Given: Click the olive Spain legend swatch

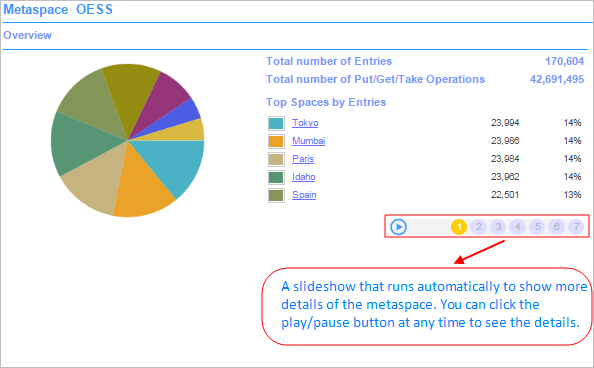Looking at the screenshot, I should click(x=276, y=196).
